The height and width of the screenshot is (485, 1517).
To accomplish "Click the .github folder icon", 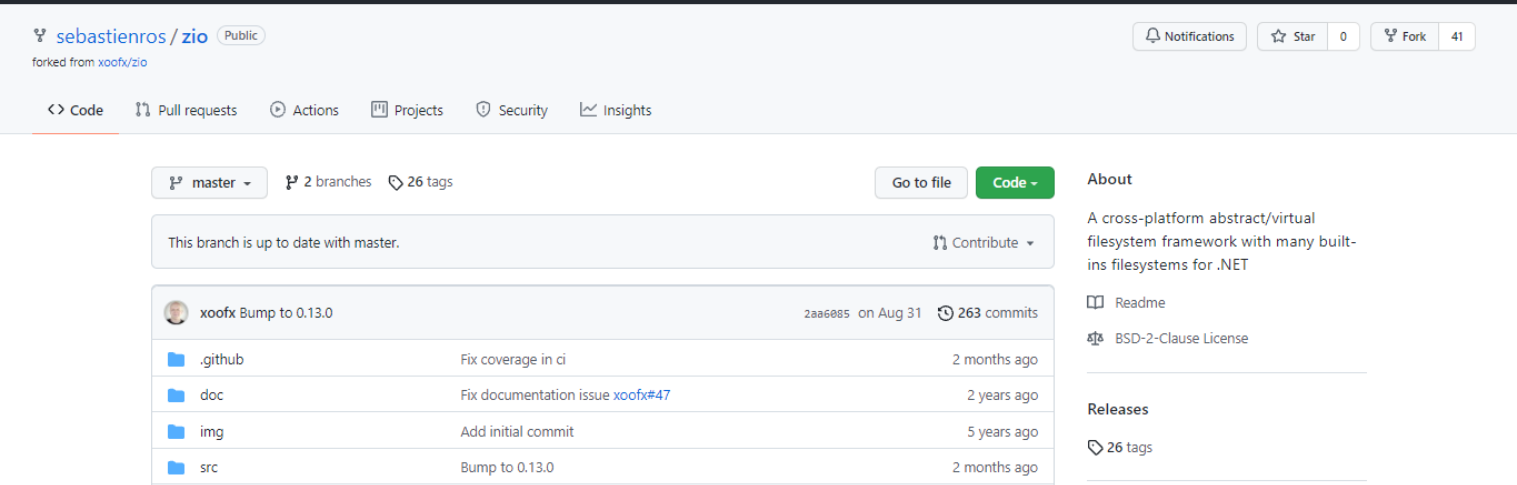I will (177, 360).
